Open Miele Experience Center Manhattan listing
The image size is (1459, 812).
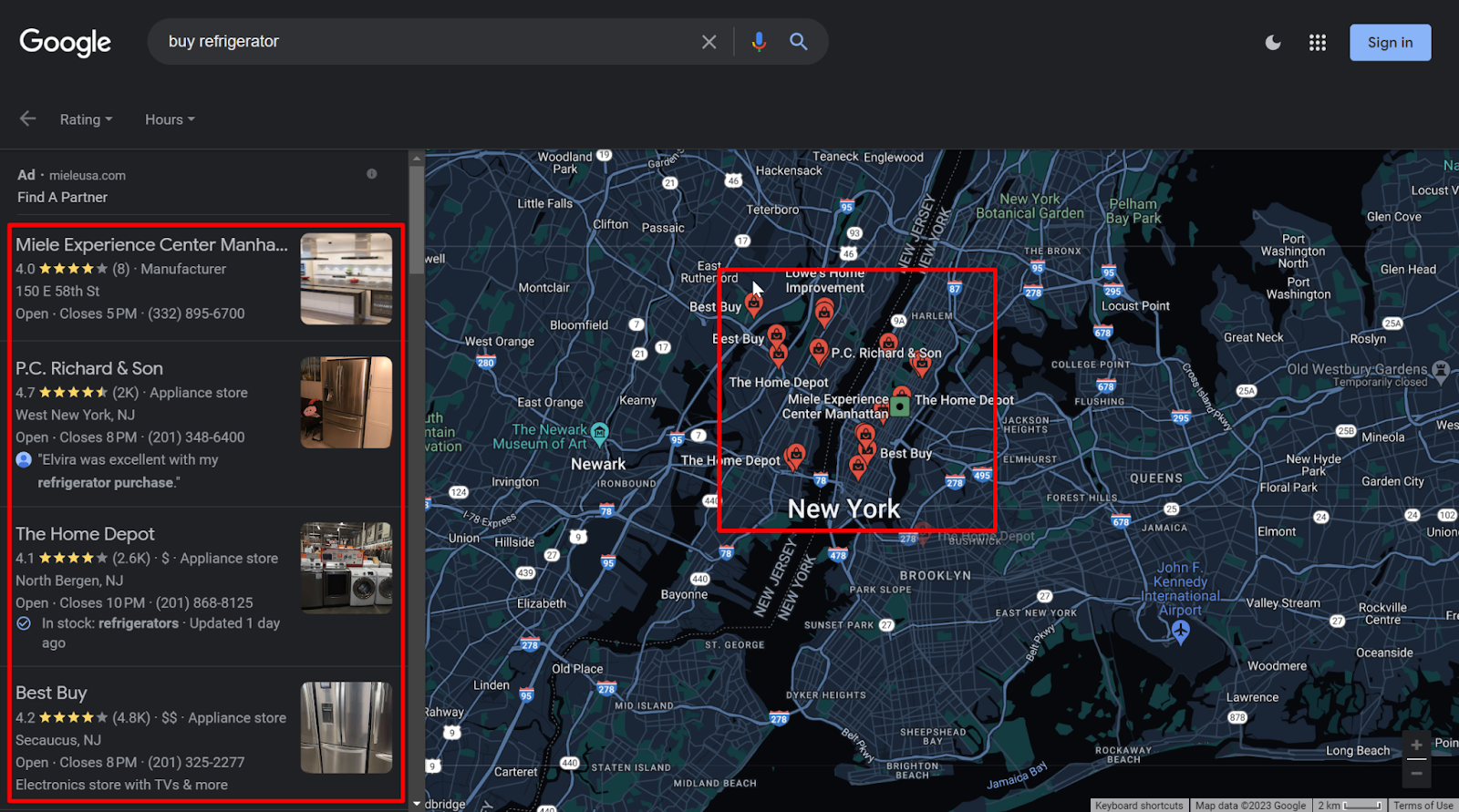[x=151, y=244]
